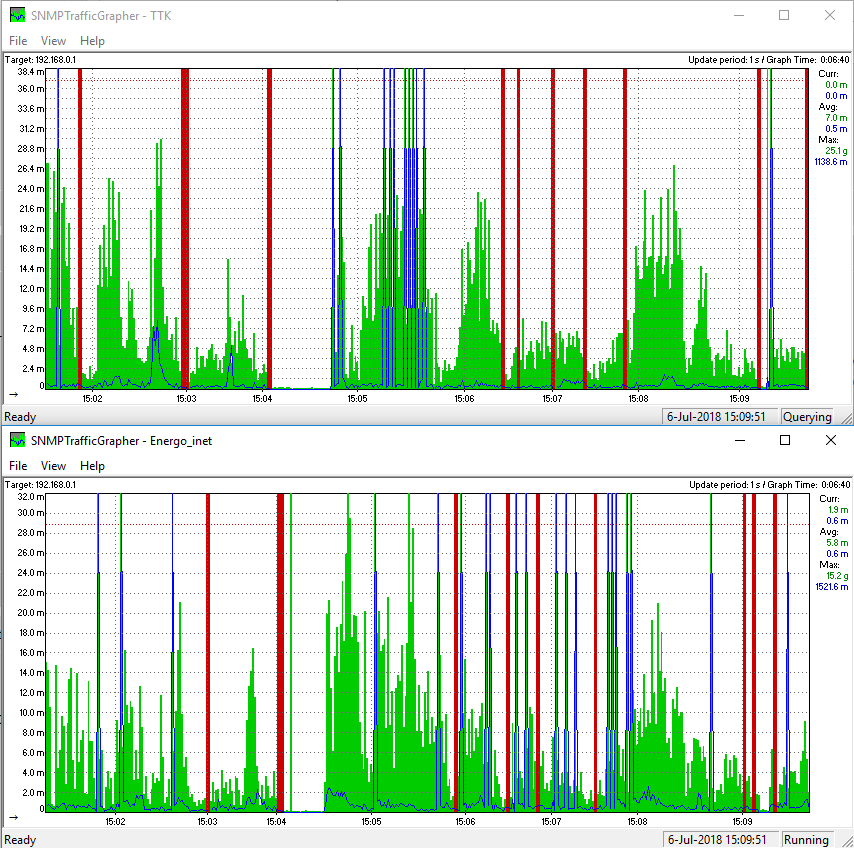The height and width of the screenshot is (848, 854).
Task: Click the Running status panel in Energo_inet
Action: click(807, 840)
